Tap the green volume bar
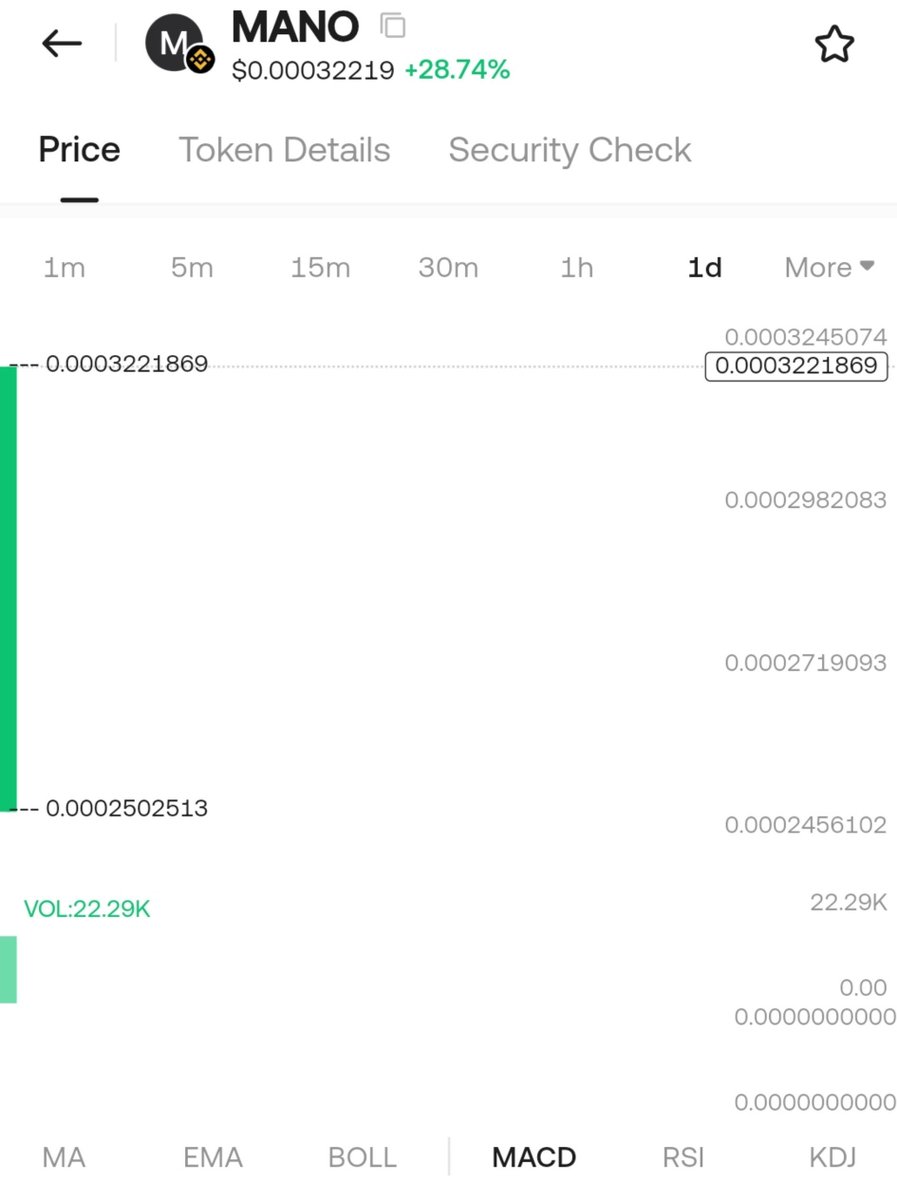Viewport: 897px width, 1200px height. [x=8, y=969]
